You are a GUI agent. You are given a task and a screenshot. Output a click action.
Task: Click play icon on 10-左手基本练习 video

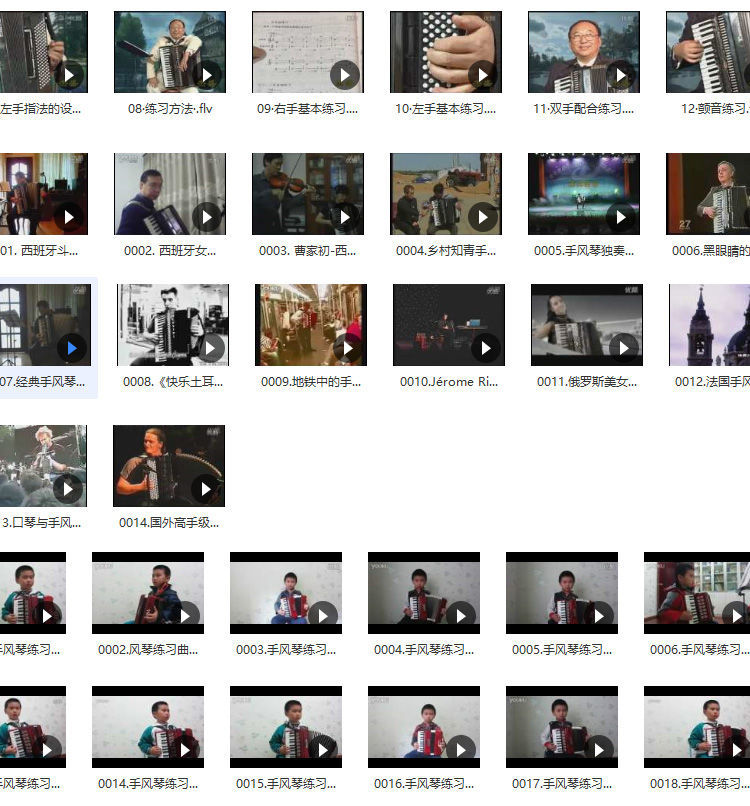(x=483, y=75)
